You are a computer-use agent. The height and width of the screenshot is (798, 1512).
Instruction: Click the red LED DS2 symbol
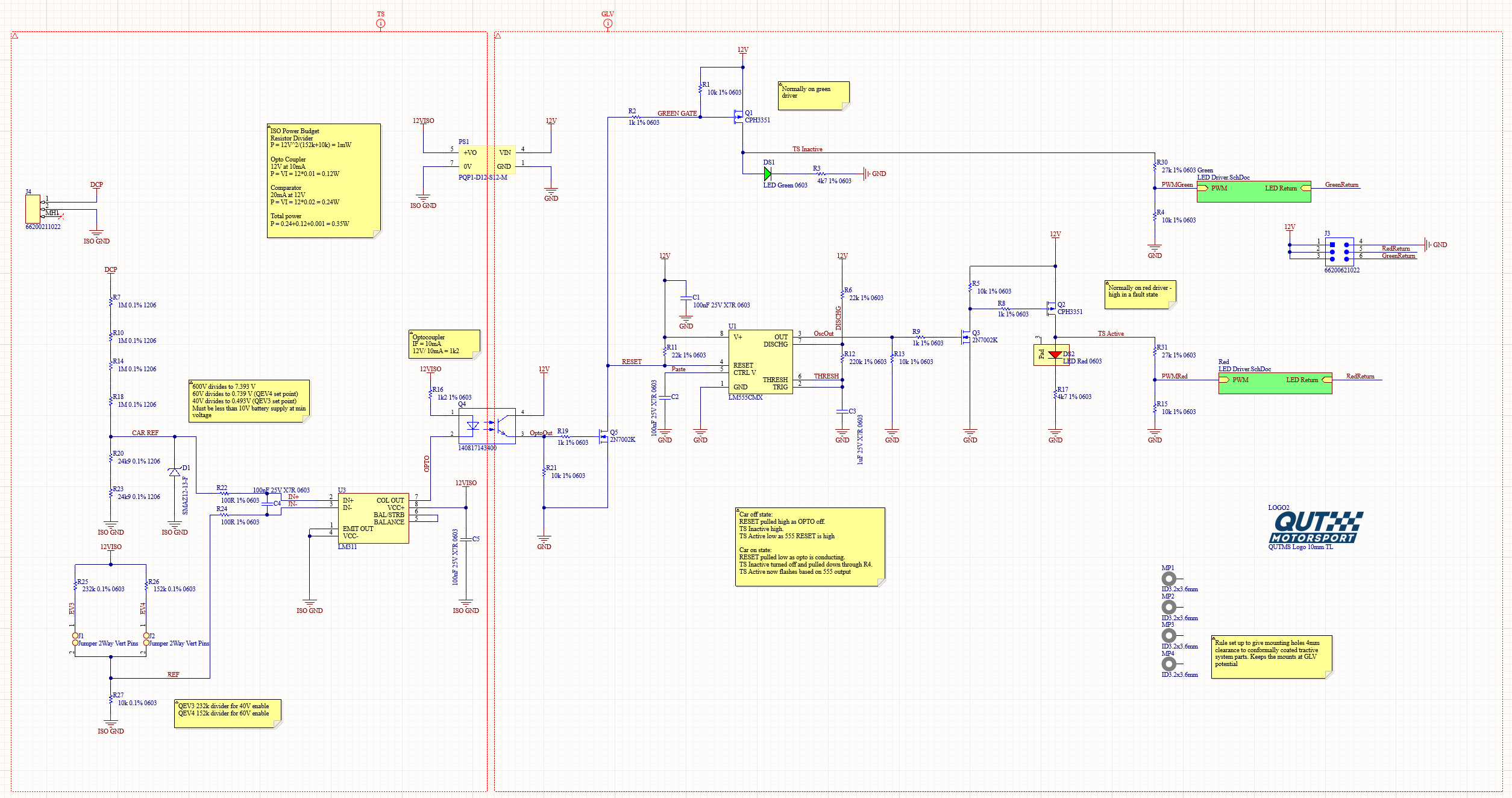click(1055, 356)
